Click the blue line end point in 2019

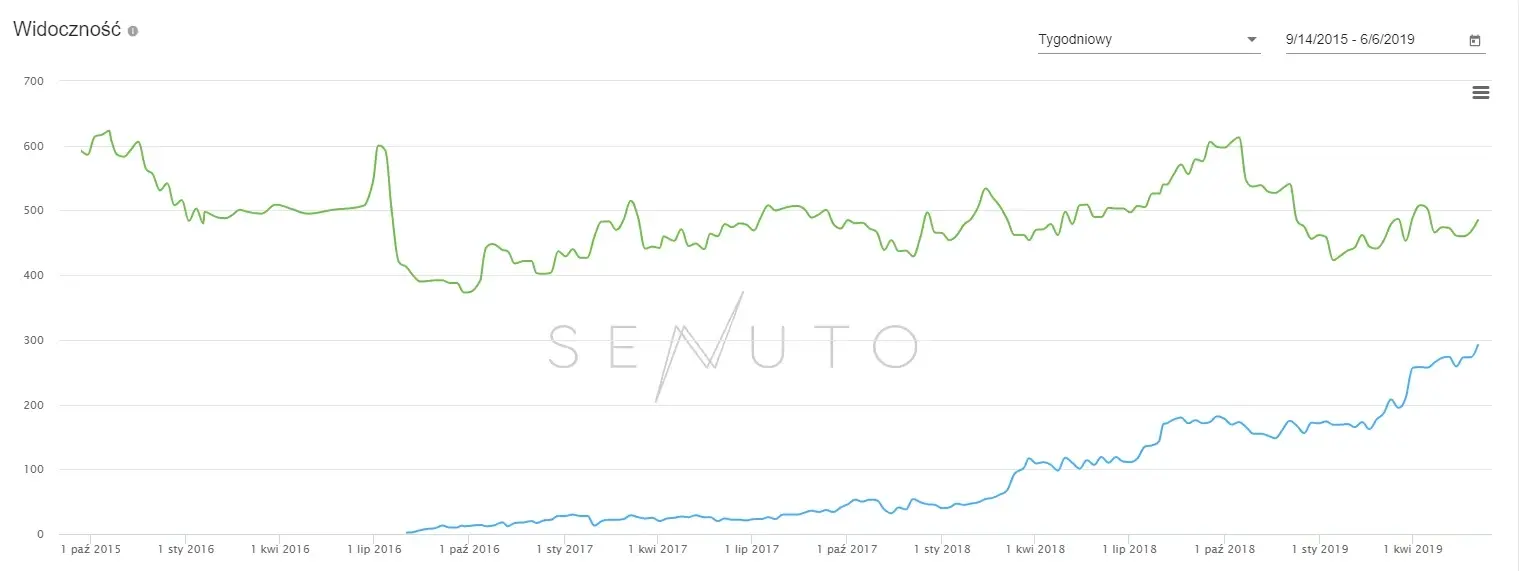pyautogui.click(x=1478, y=346)
